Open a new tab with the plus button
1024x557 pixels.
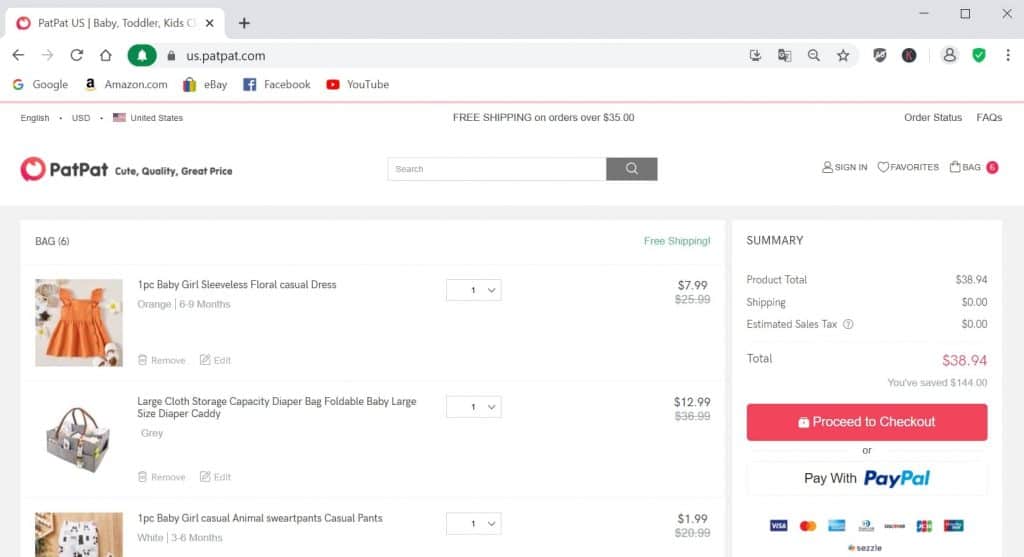pyautogui.click(x=244, y=23)
